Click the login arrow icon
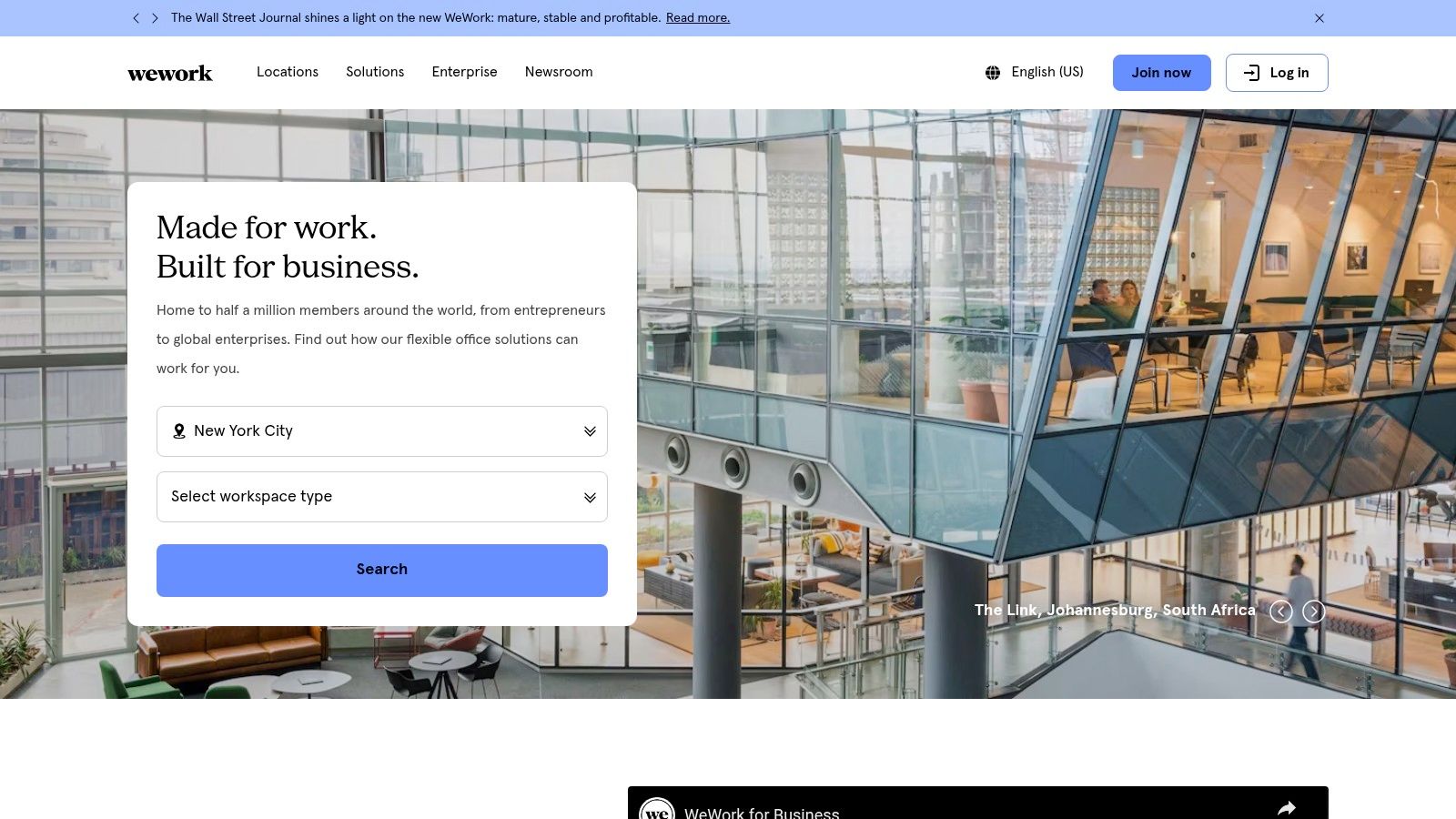Screen dimensions: 1456x819 1252,73
